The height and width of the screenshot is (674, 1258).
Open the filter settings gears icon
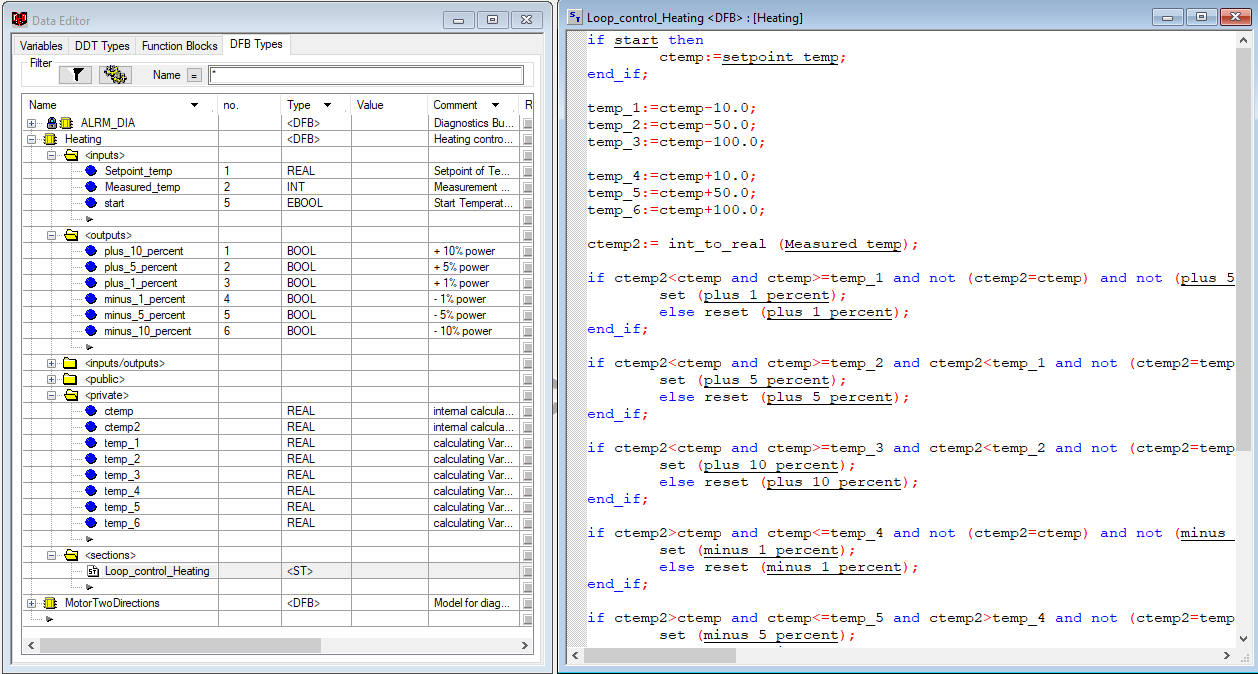click(115, 75)
